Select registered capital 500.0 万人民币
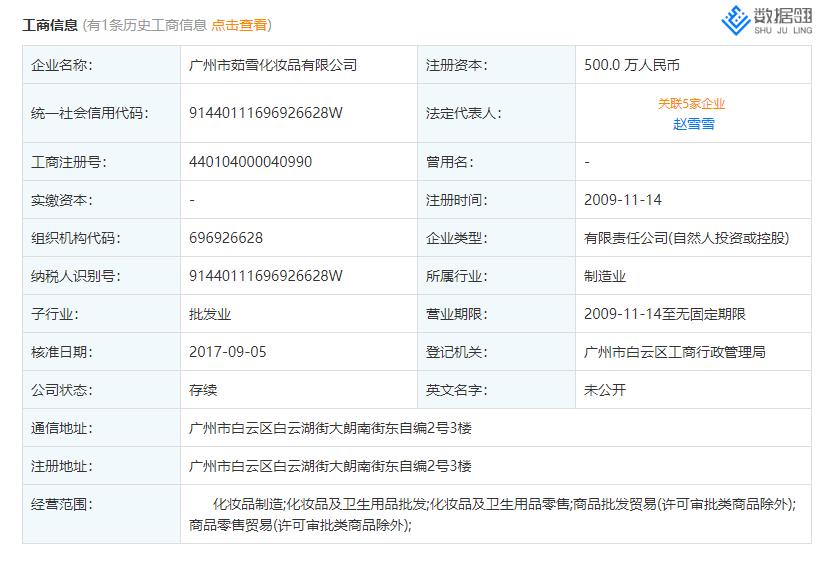The width and height of the screenshot is (835, 564). coord(632,65)
